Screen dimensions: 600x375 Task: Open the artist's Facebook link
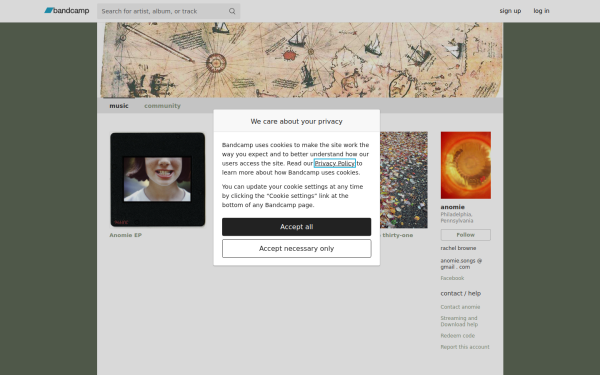pyautogui.click(x=452, y=278)
